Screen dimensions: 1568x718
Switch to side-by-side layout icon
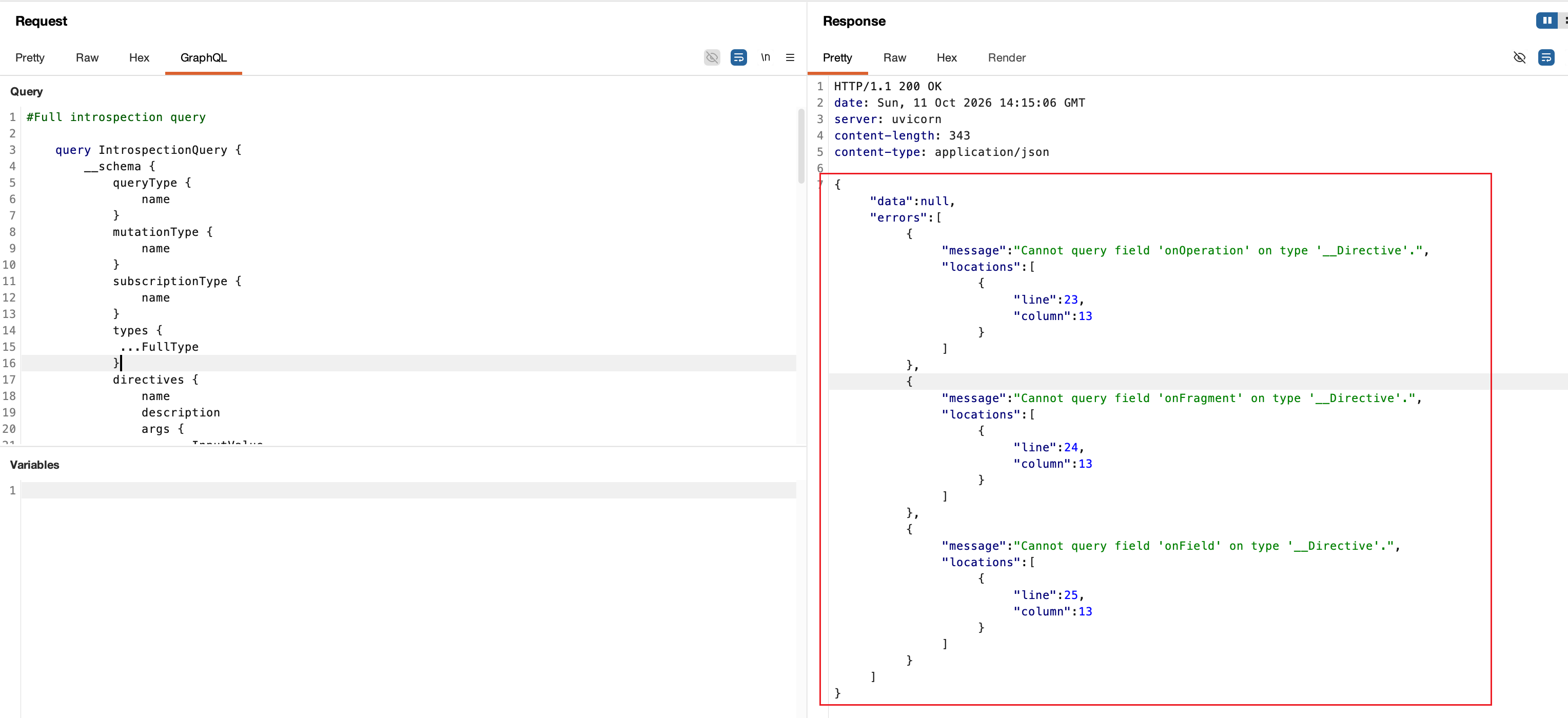1546,20
